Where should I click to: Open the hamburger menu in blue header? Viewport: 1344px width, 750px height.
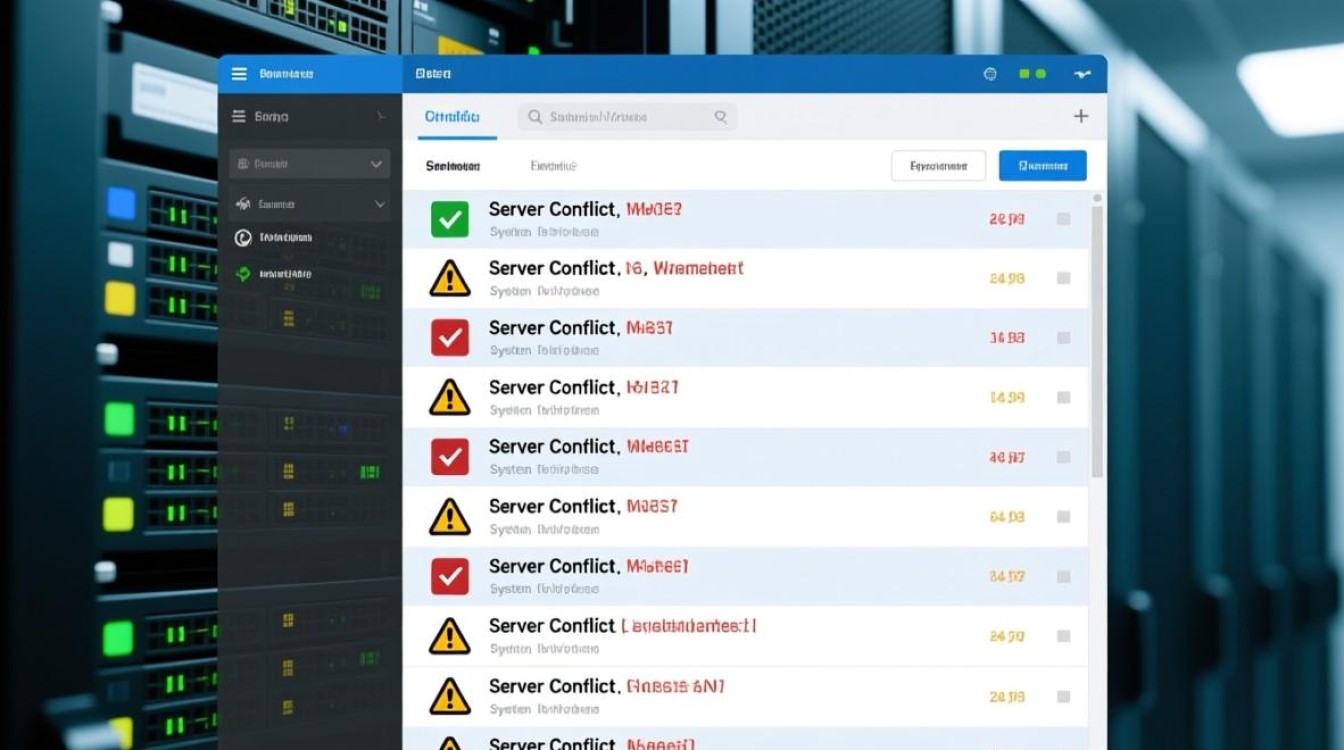coord(239,74)
